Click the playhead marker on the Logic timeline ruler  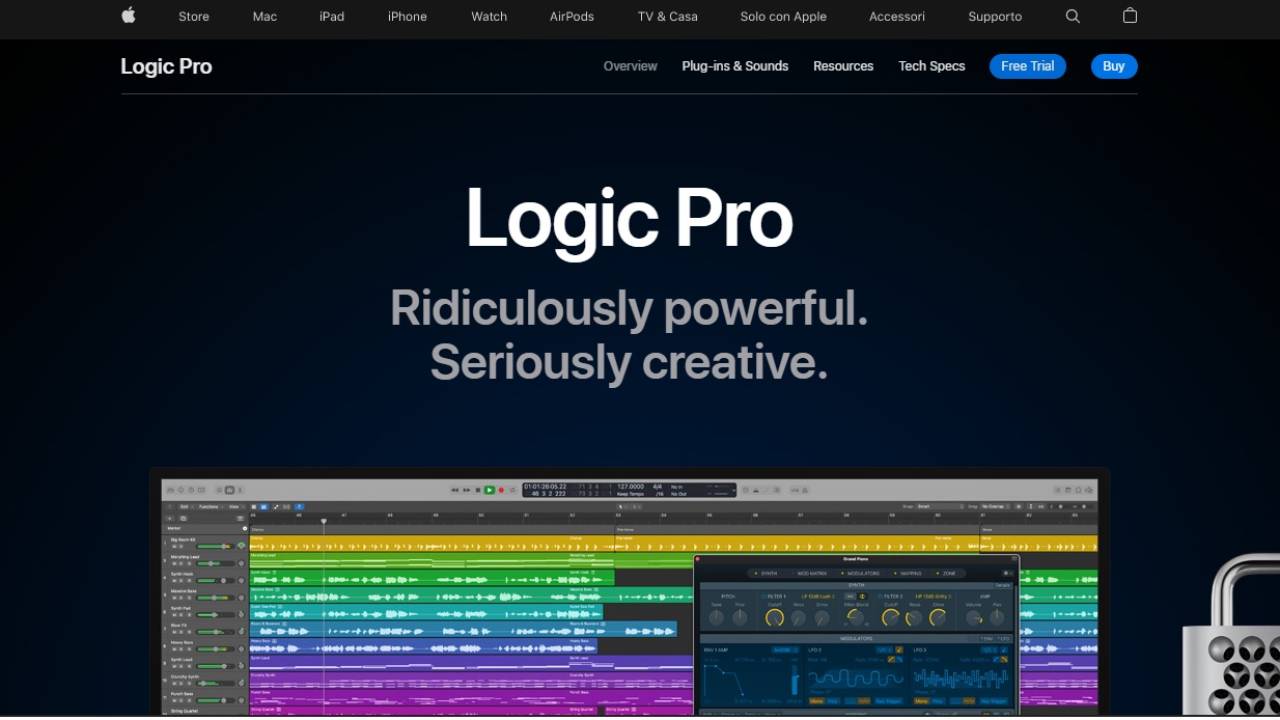323,521
